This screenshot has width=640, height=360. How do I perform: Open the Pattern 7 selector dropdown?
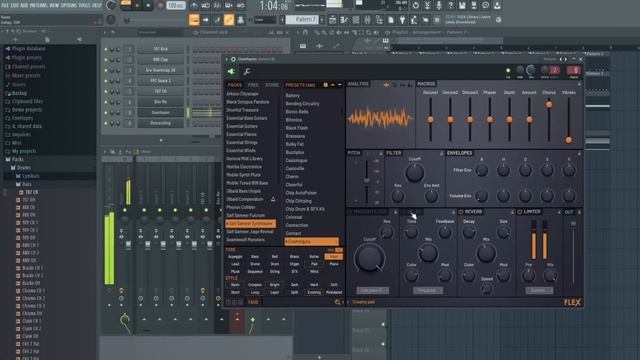click(302, 20)
